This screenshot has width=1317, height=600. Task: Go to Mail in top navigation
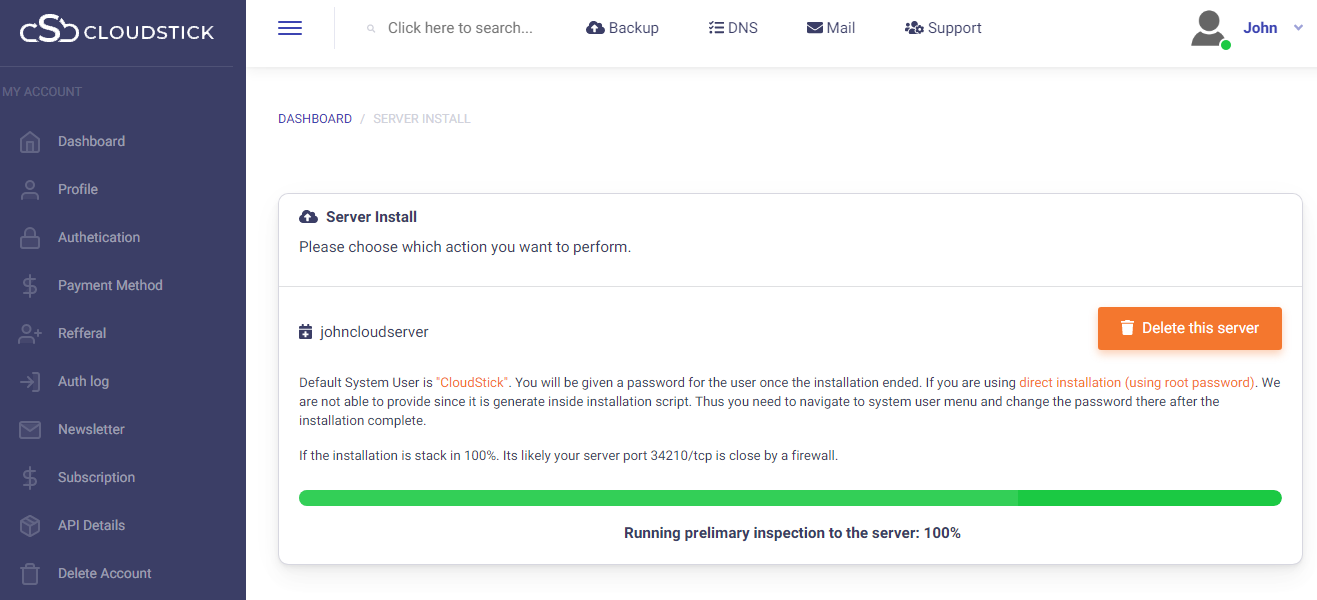[830, 28]
